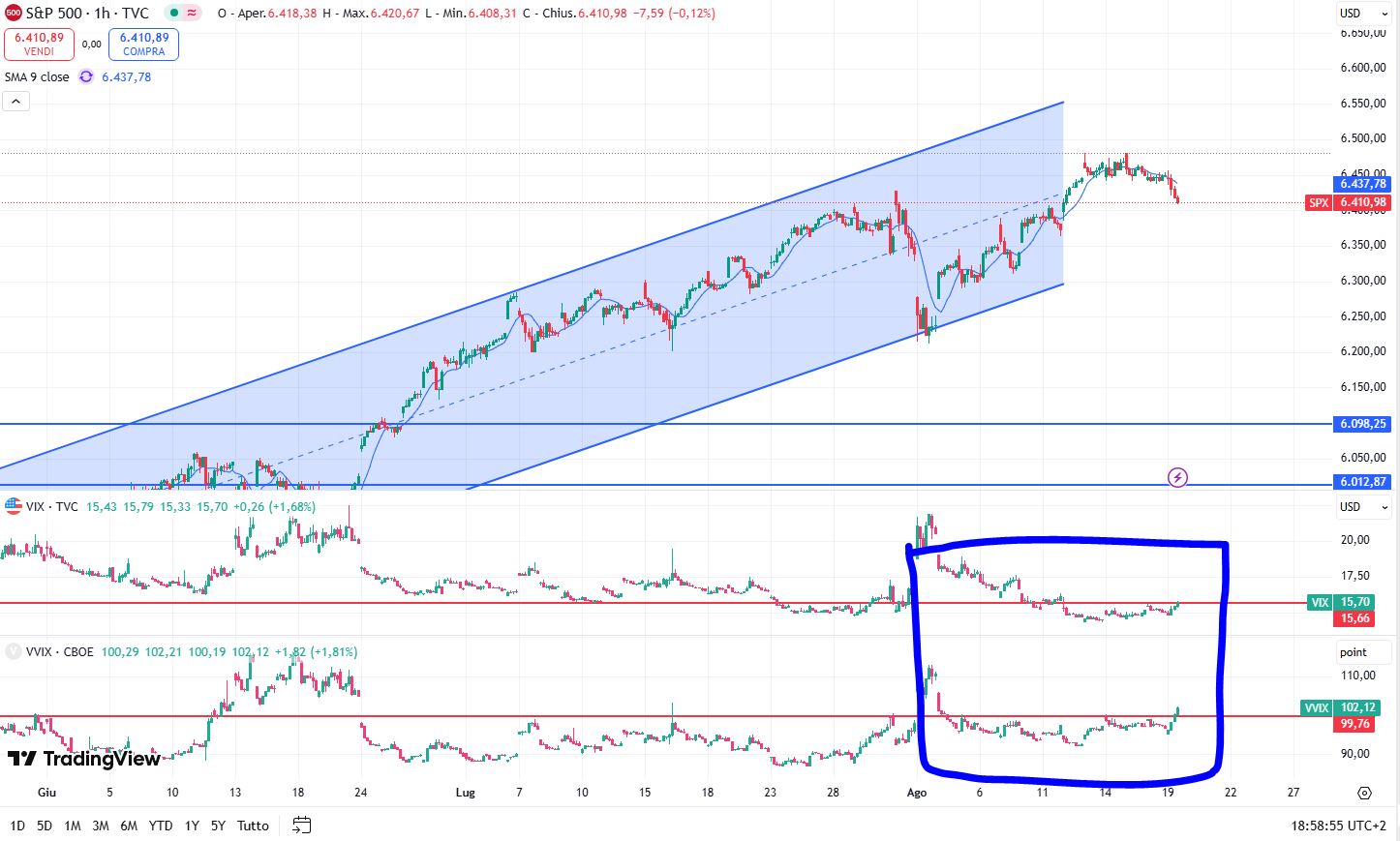Choose the 6M date range

[x=129, y=826]
